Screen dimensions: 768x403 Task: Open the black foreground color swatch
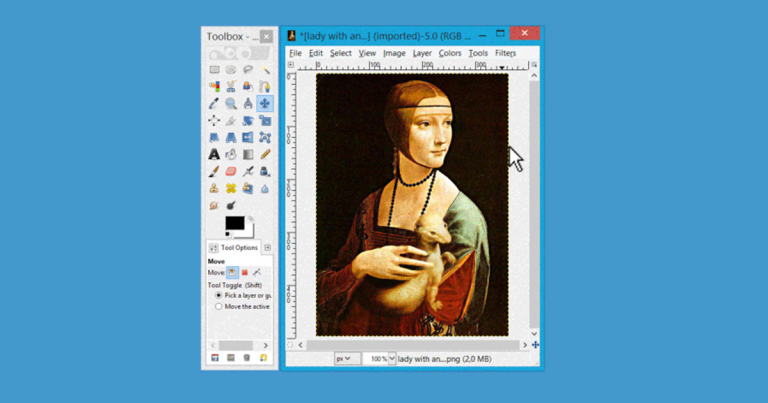(x=235, y=223)
